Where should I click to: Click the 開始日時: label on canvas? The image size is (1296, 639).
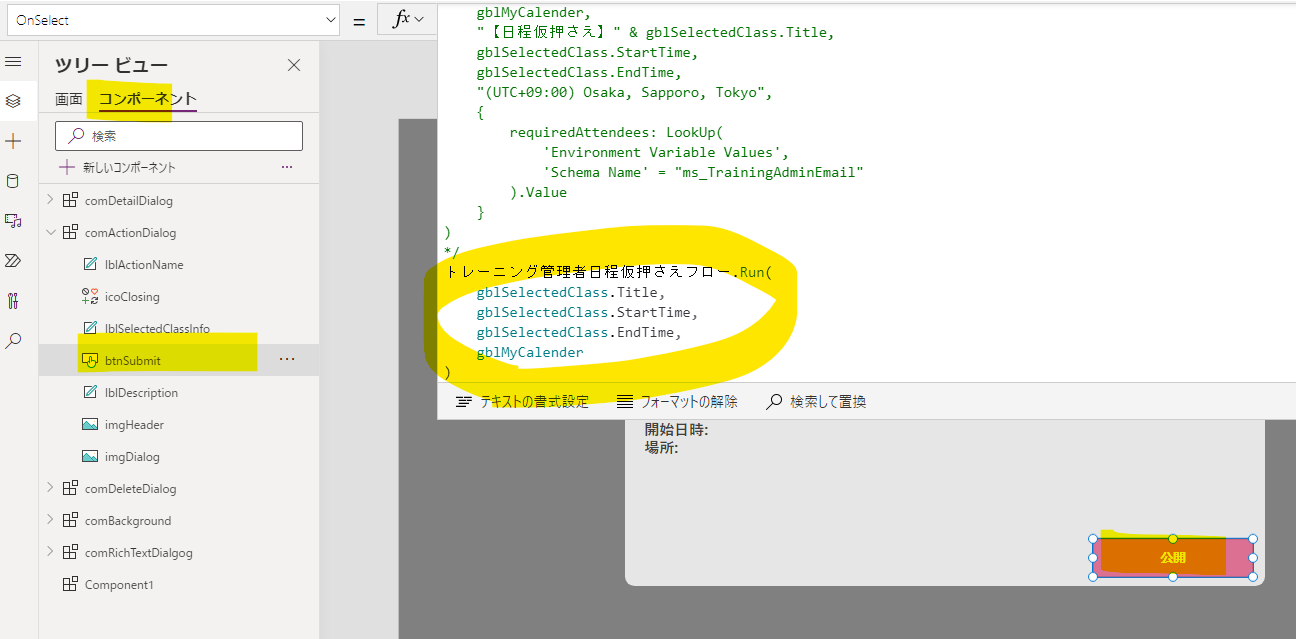[676, 430]
